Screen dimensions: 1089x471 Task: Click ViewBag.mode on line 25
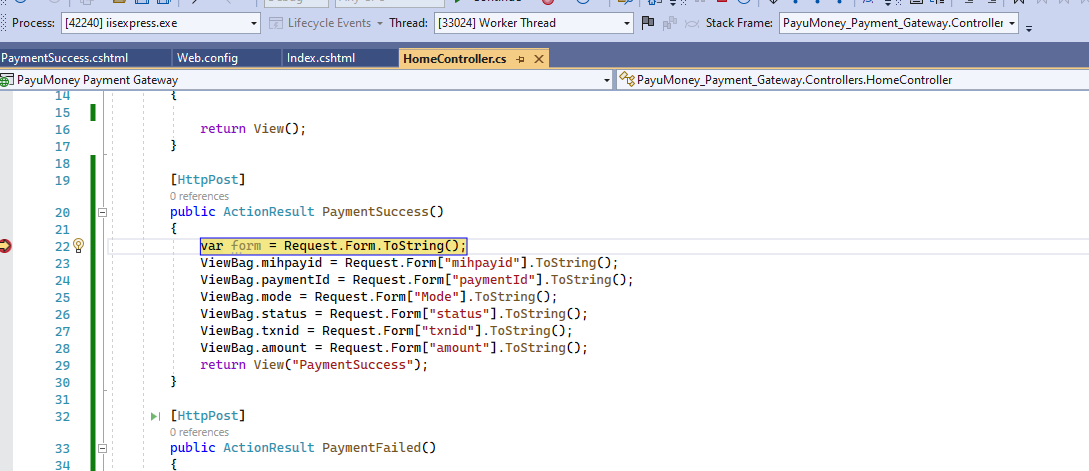coord(253,297)
